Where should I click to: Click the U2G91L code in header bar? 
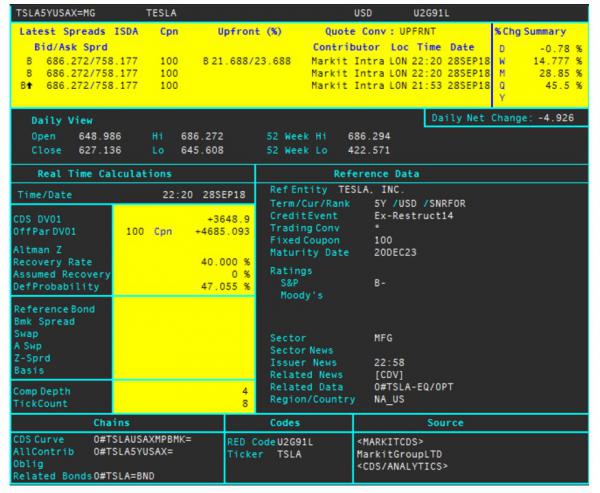431,13
